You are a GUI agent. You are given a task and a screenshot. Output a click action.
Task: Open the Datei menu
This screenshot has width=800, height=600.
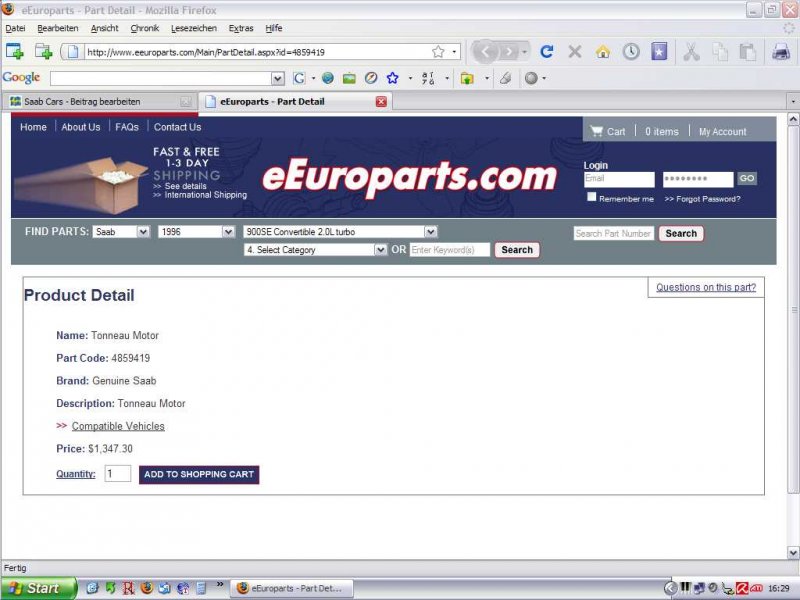(x=15, y=28)
